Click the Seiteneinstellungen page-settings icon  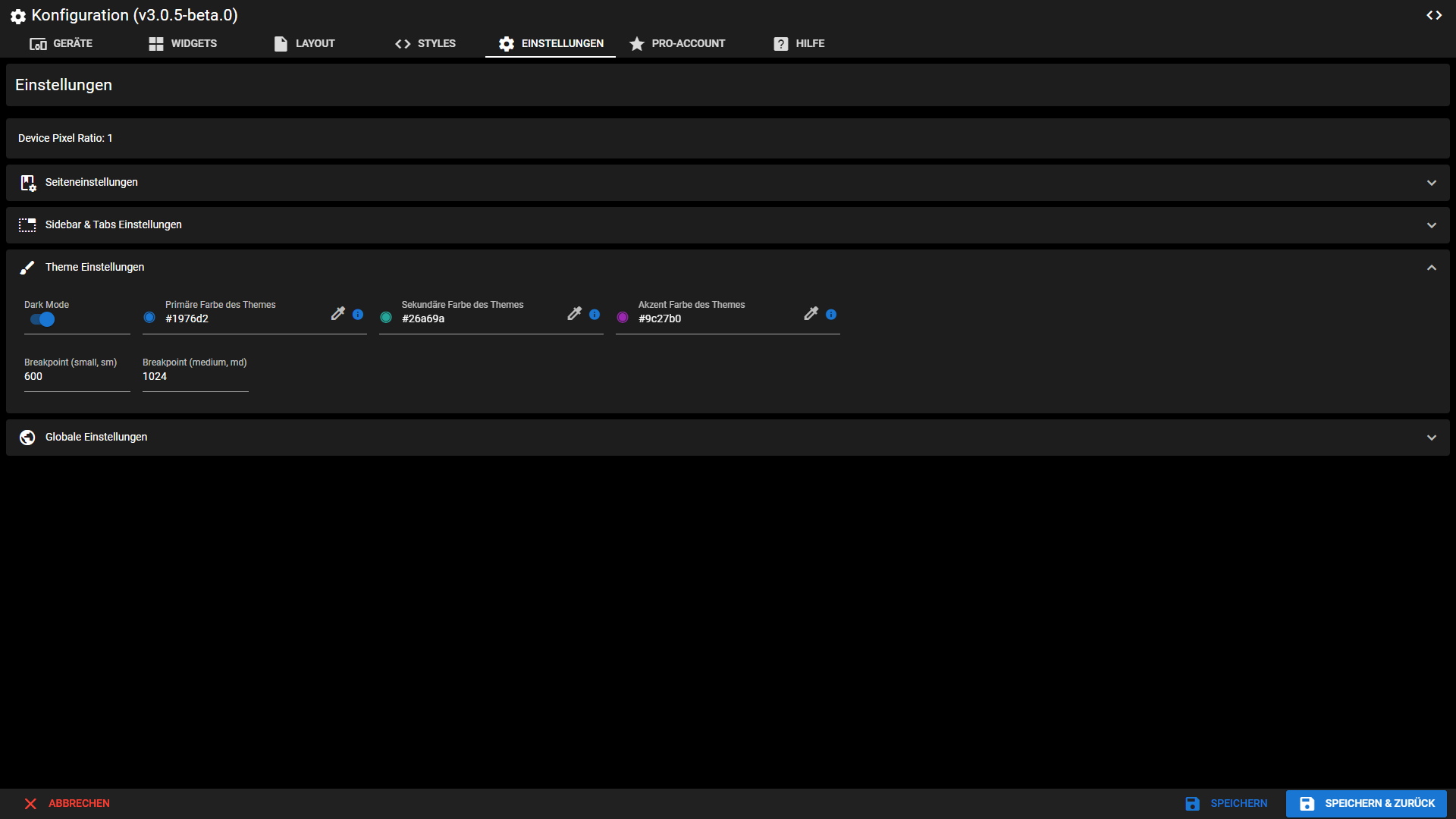(x=28, y=183)
